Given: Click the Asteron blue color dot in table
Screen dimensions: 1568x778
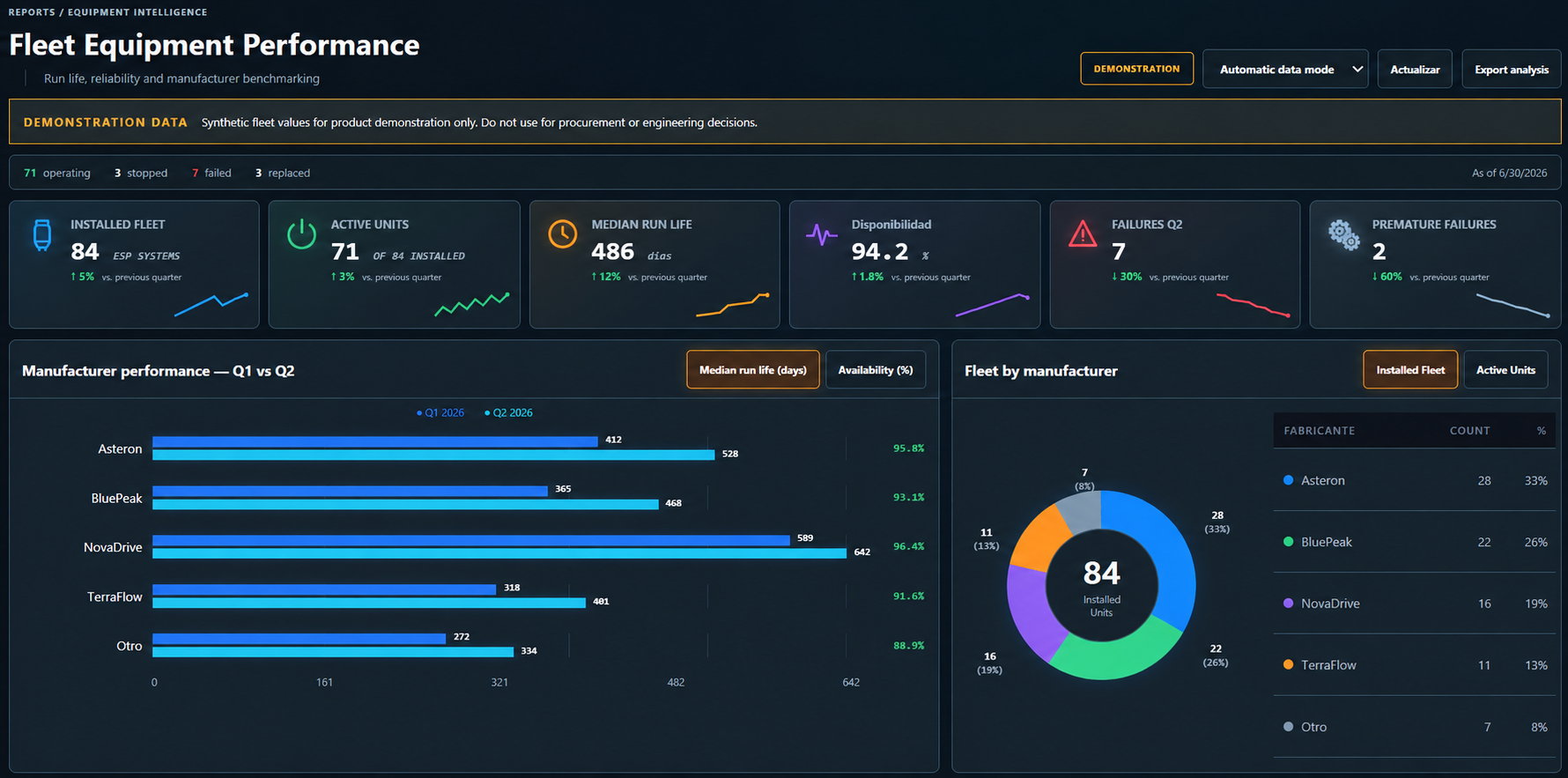Looking at the screenshot, I should [x=1288, y=480].
